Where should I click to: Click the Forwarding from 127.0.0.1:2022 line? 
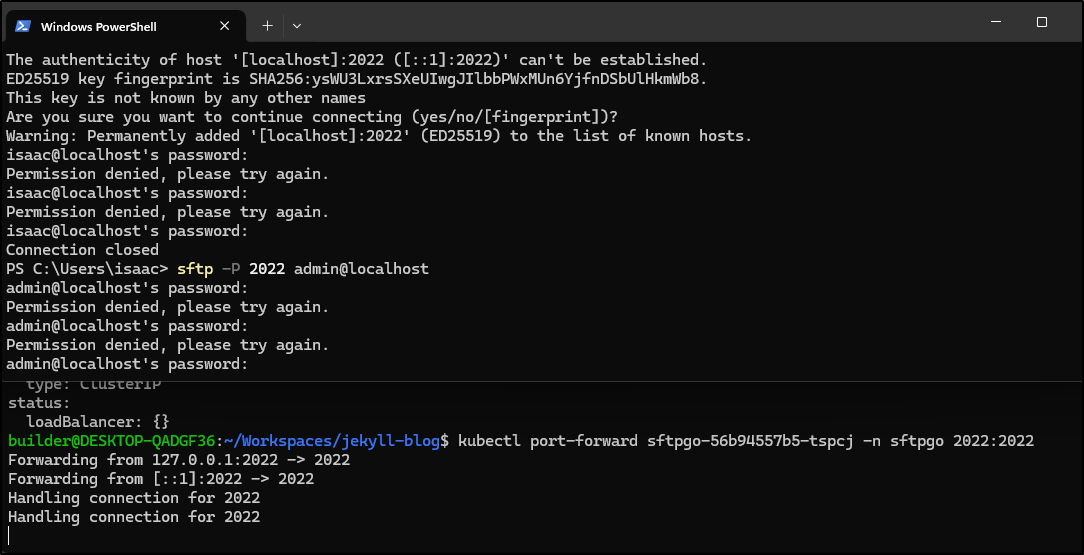pos(179,460)
